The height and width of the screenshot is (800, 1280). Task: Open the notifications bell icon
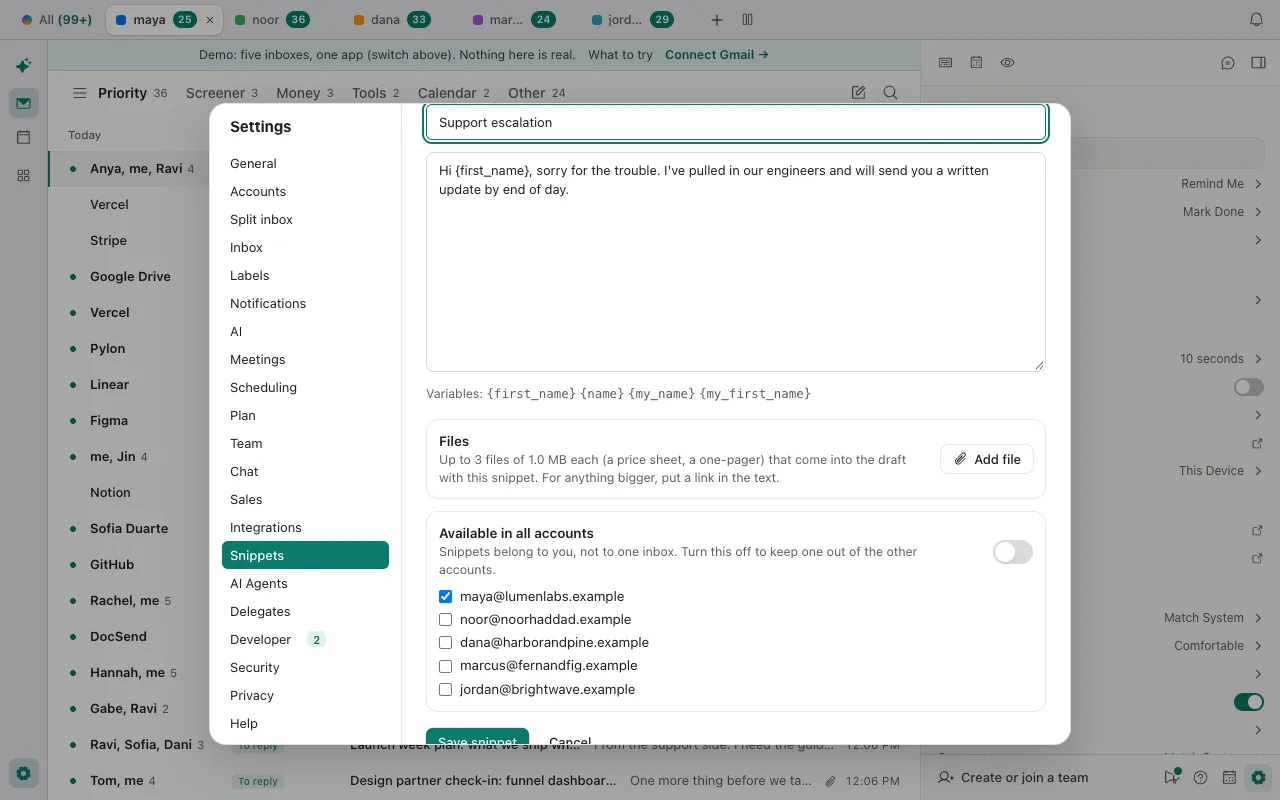coord(1257,20)
